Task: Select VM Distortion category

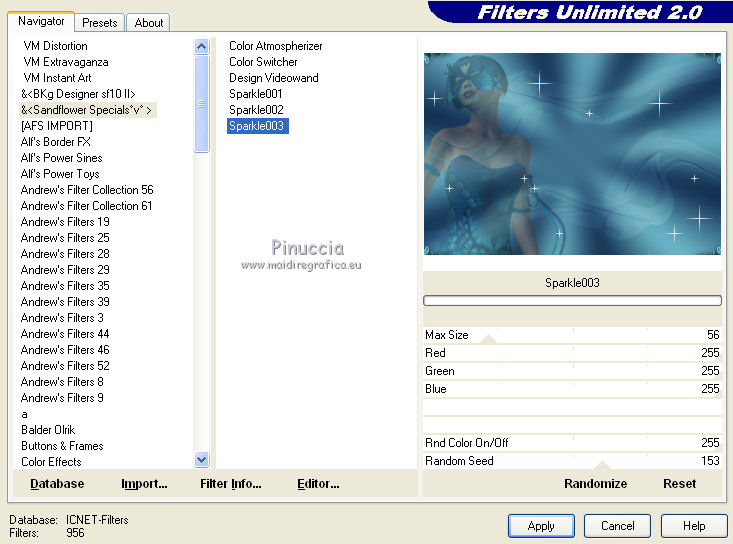Action: point(55,46)
